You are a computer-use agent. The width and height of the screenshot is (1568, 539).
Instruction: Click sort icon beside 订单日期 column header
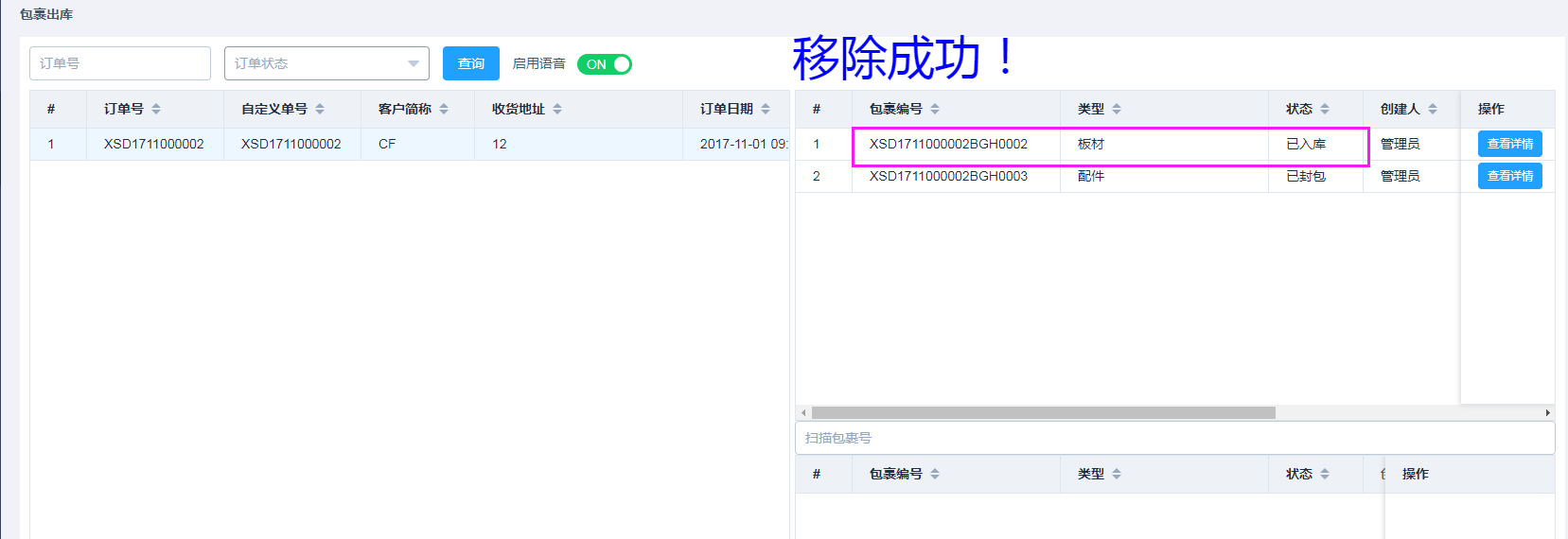pyautogui.click(x=766, y=109)
